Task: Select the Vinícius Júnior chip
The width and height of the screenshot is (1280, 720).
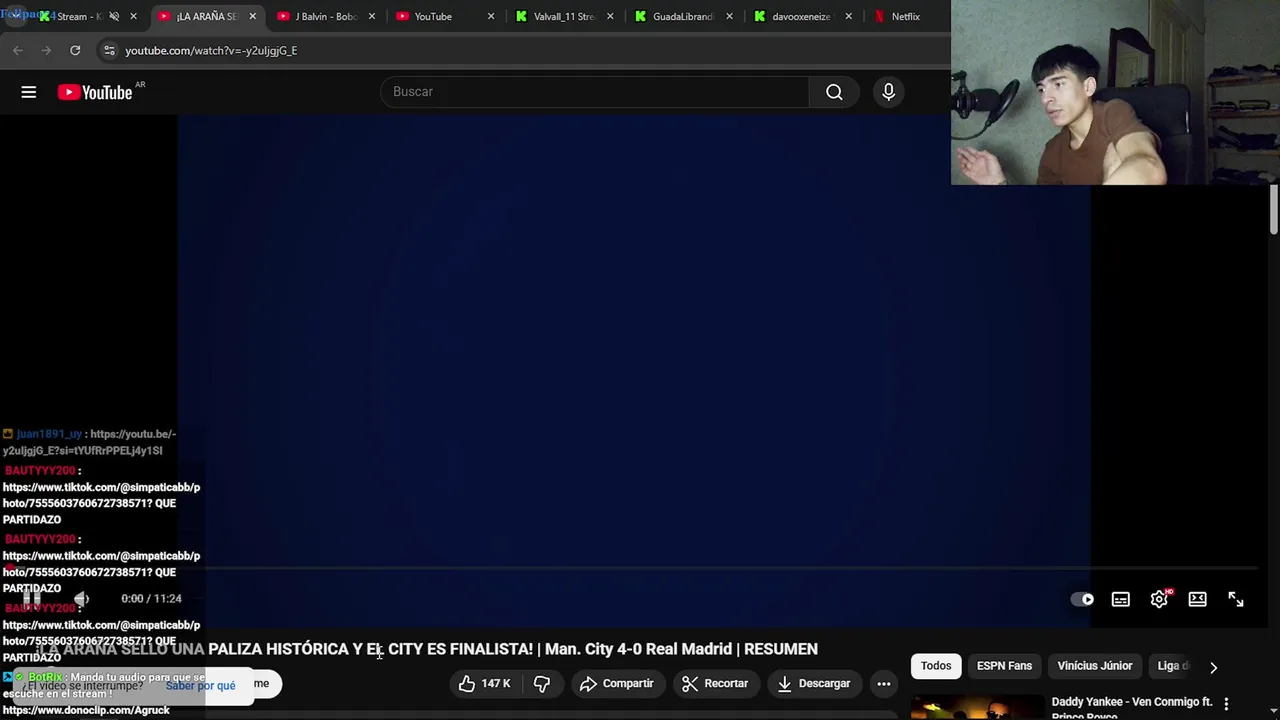Action: tap(1095, 666)
